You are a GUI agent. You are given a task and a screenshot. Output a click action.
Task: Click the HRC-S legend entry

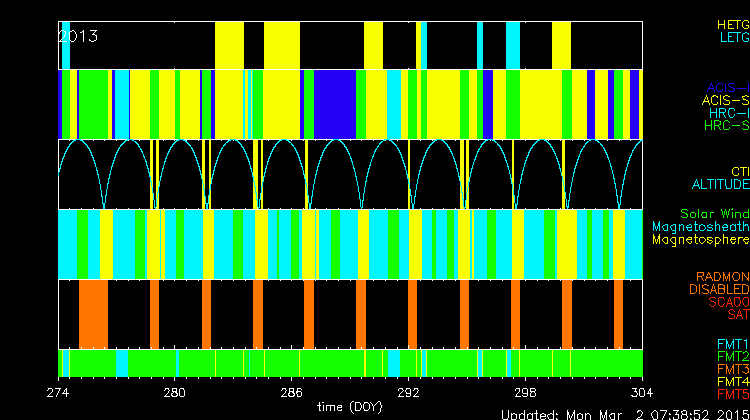tap(726, 126)
